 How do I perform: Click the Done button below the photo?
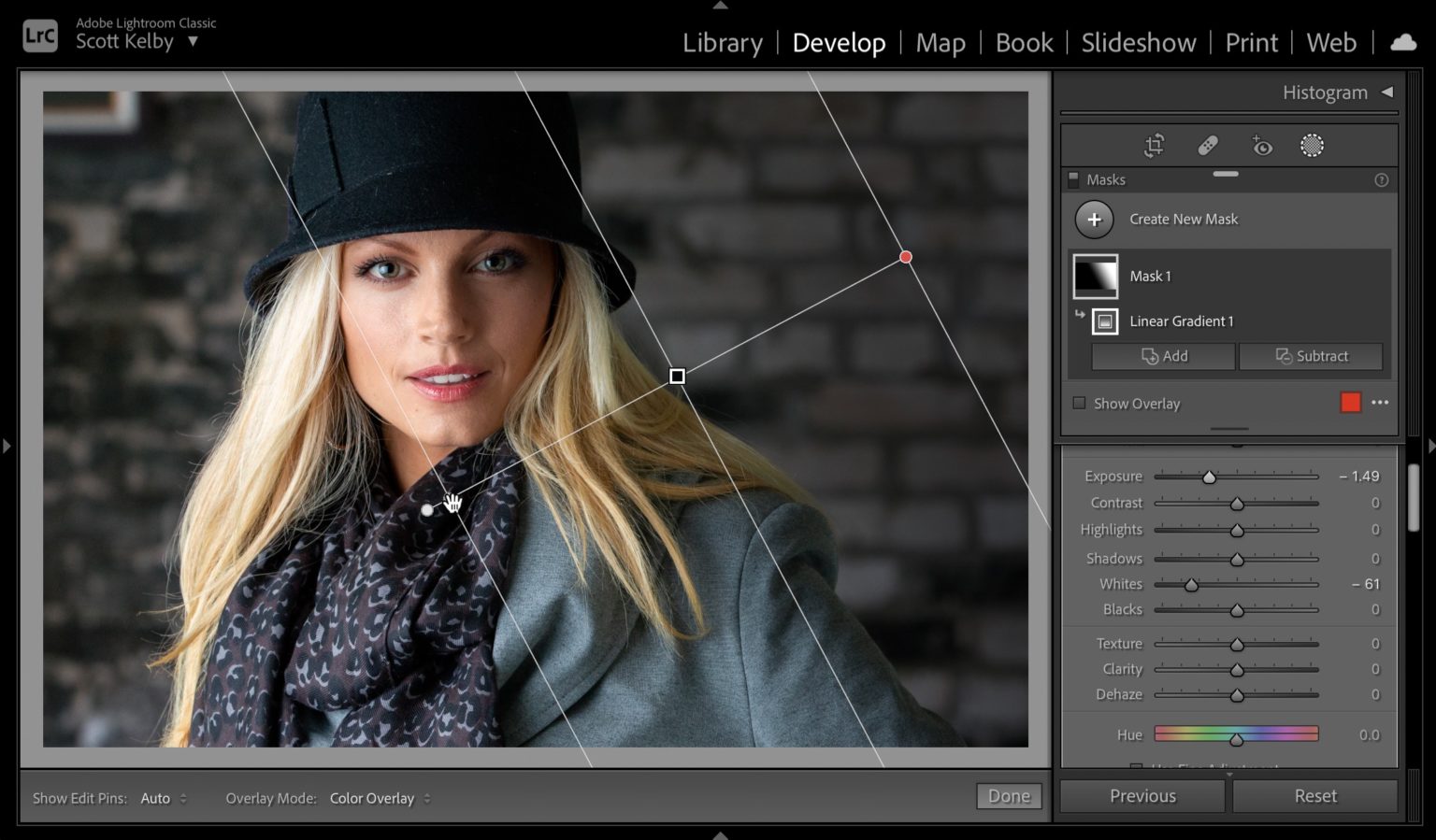[x=1008, y=795]
